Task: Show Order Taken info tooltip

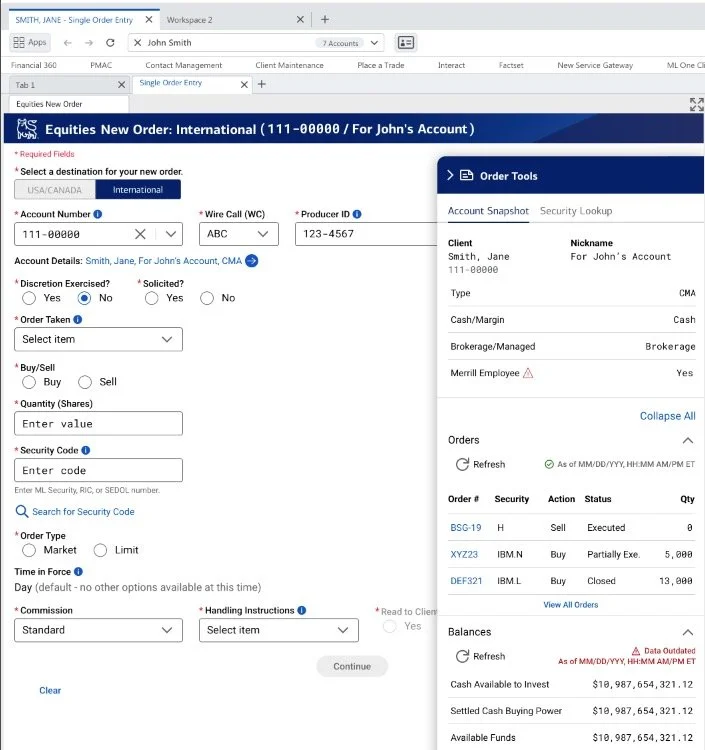Action: (77, 320)
